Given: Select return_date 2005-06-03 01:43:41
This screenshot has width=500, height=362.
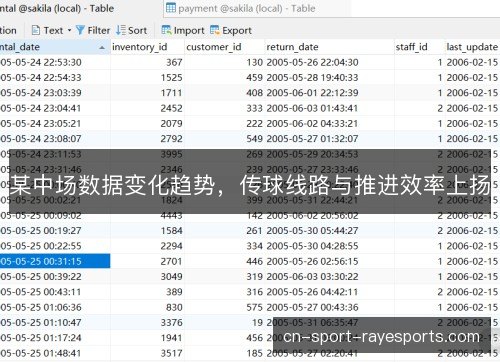Looking at the screenshot, I should coord(329,108).
